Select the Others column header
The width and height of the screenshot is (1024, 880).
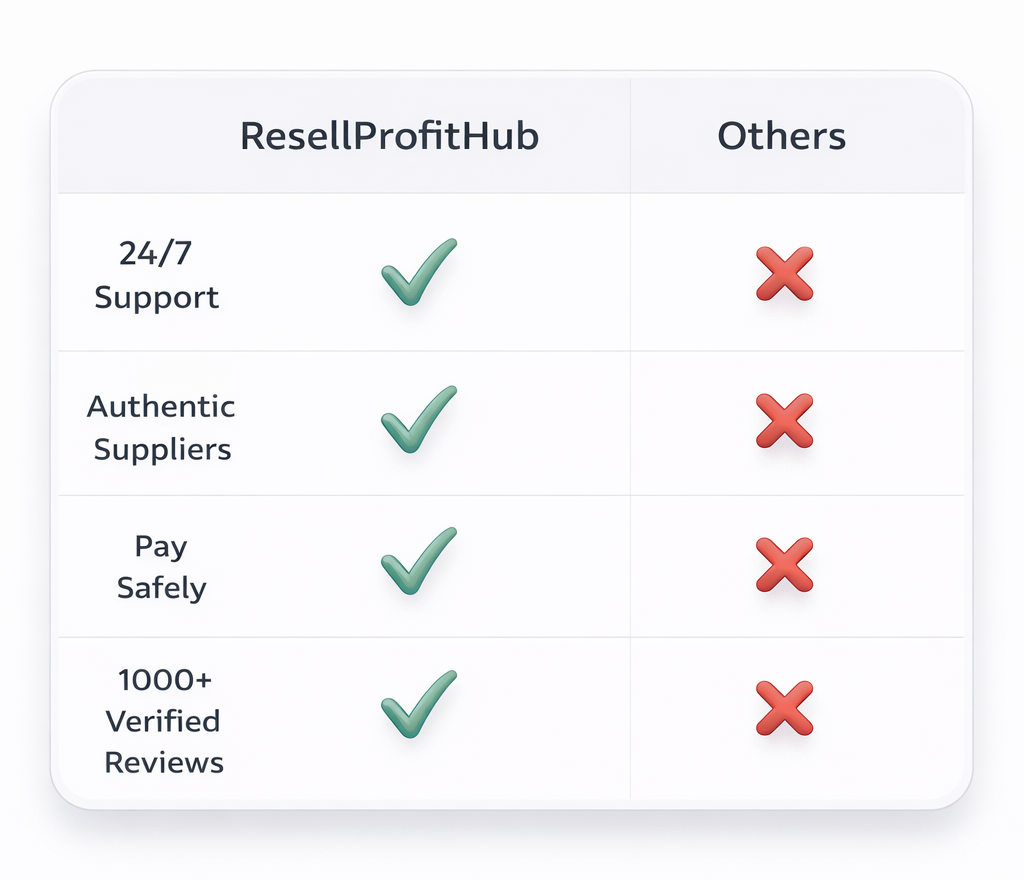781,137
